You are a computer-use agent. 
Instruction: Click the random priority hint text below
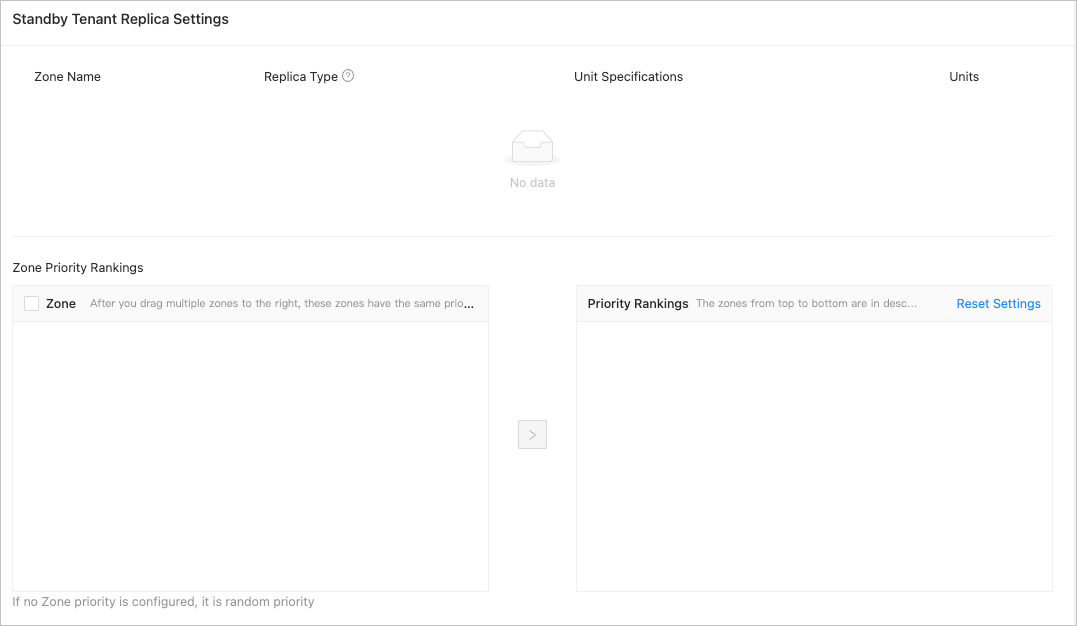click(x=163, y=602)
